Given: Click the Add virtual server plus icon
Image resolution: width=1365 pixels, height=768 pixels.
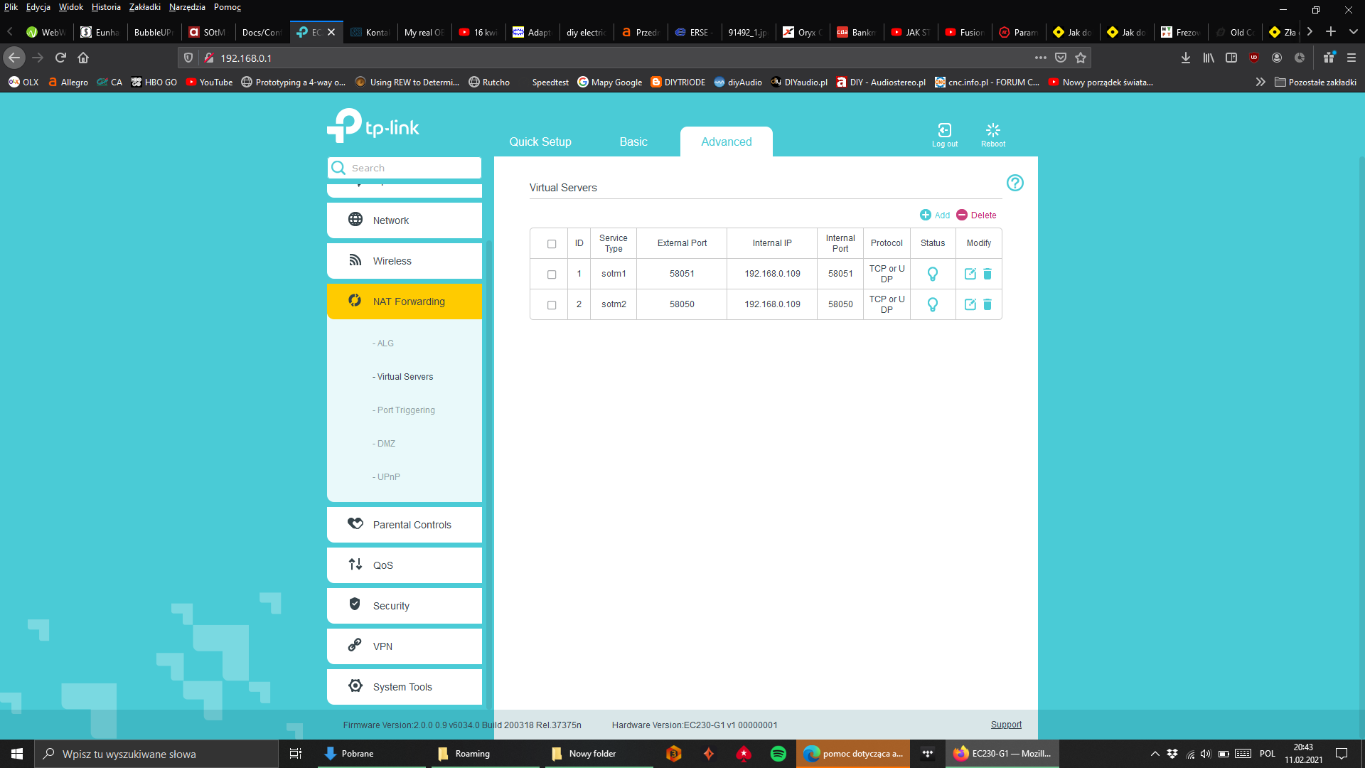Looking at the screenshot, I should pos(925,215).
